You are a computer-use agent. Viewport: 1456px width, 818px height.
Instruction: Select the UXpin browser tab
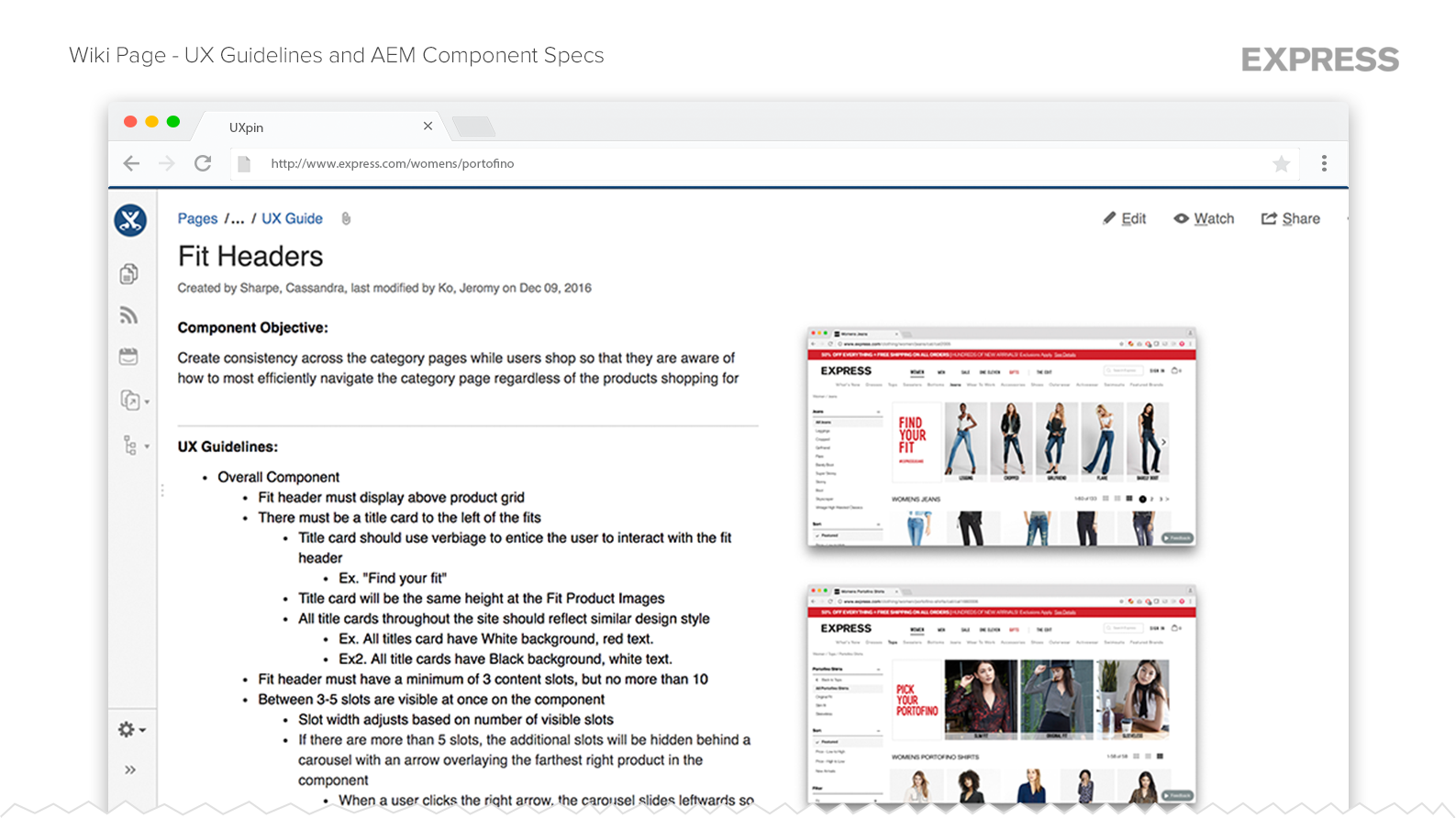(321, 127)
